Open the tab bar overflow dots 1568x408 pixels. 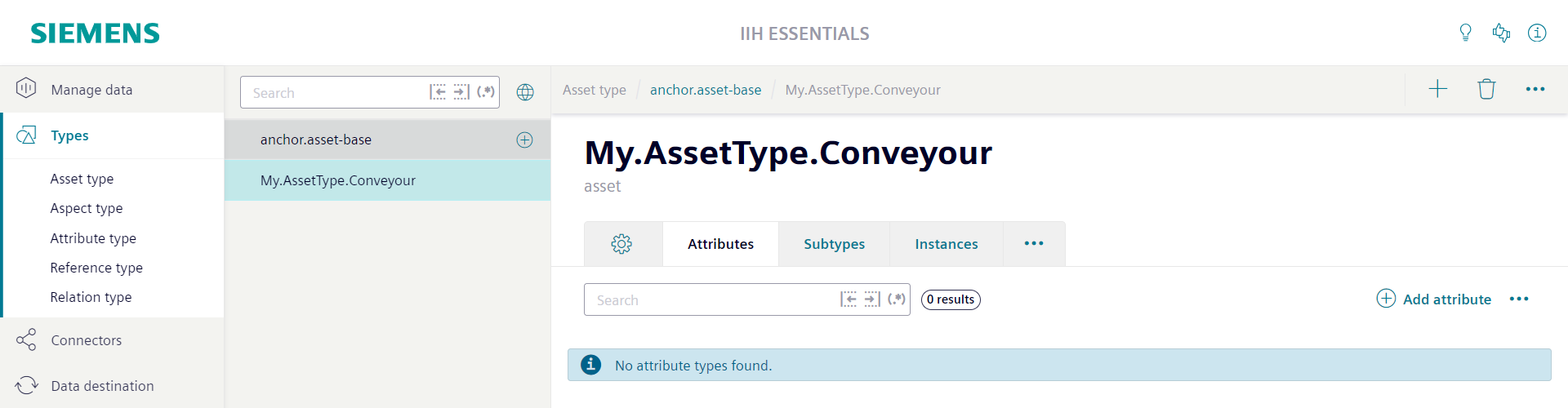click(1034, 243)
